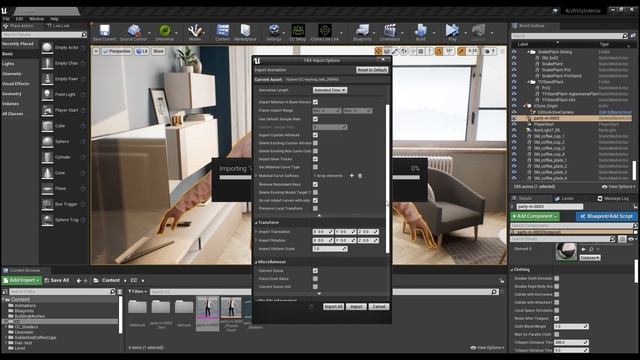Delete Material Curve Suffixes array elements
This screenshot has width=640, height=360.
click(x=360, y=176)
